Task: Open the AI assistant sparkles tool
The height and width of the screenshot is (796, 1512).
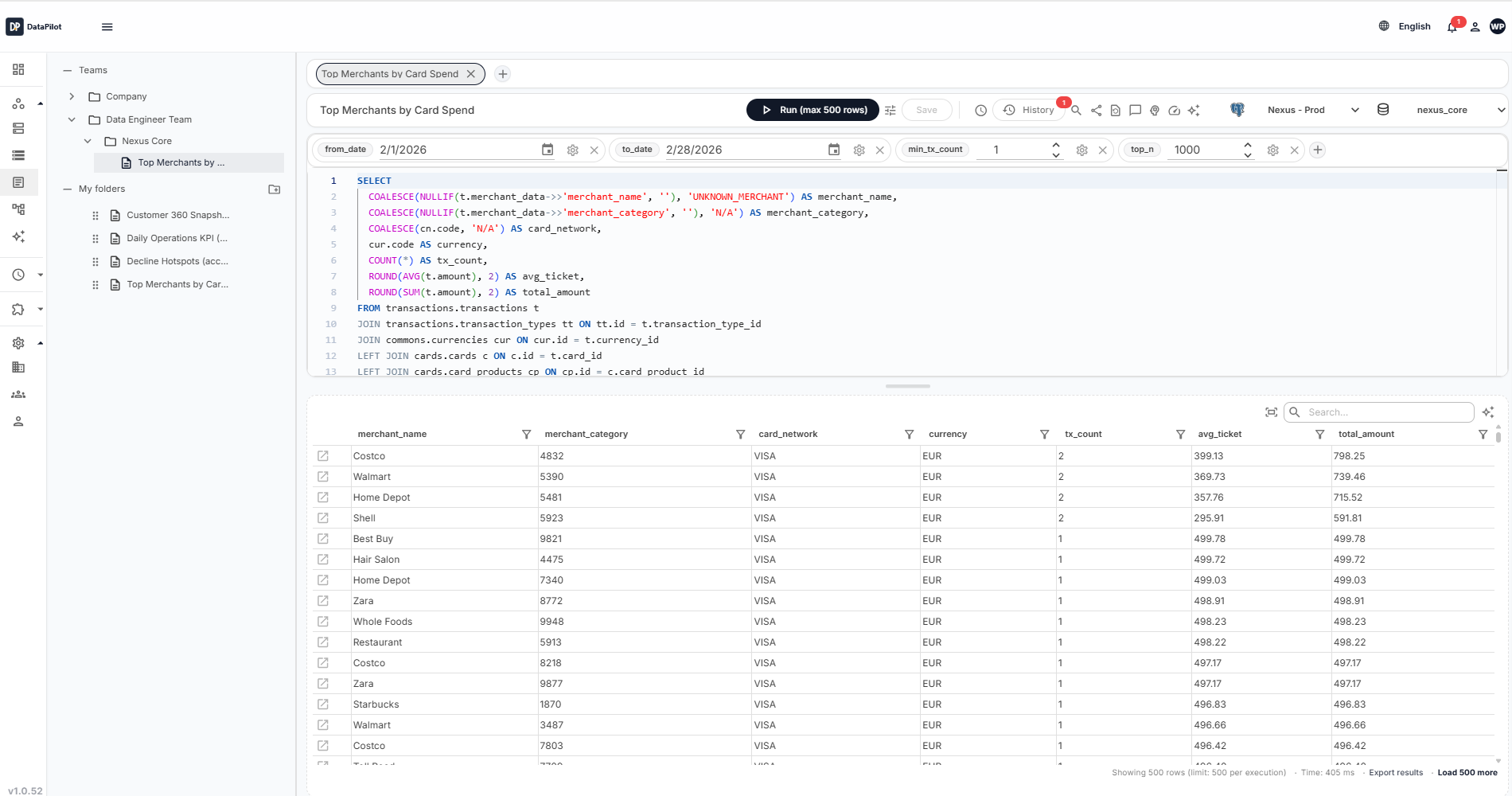Action: [1194, 111]
